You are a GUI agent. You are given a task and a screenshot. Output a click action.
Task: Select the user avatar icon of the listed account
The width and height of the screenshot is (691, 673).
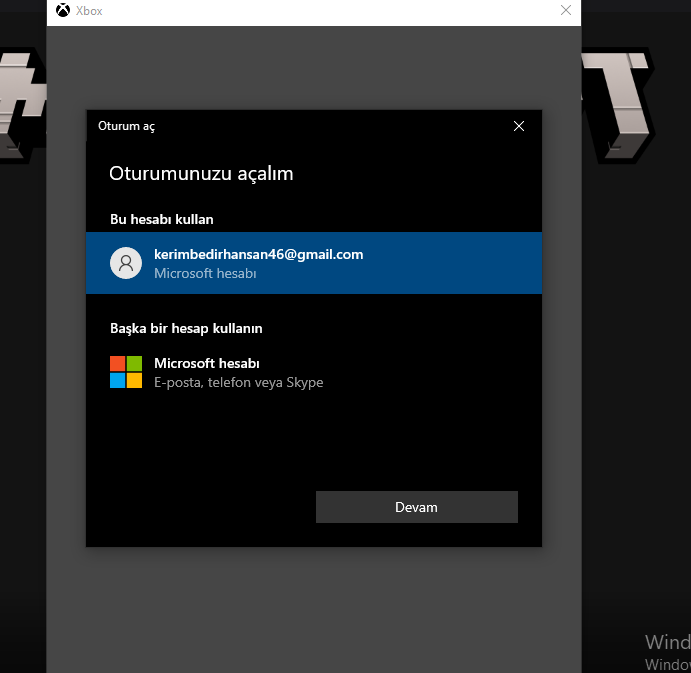point(126,263)
